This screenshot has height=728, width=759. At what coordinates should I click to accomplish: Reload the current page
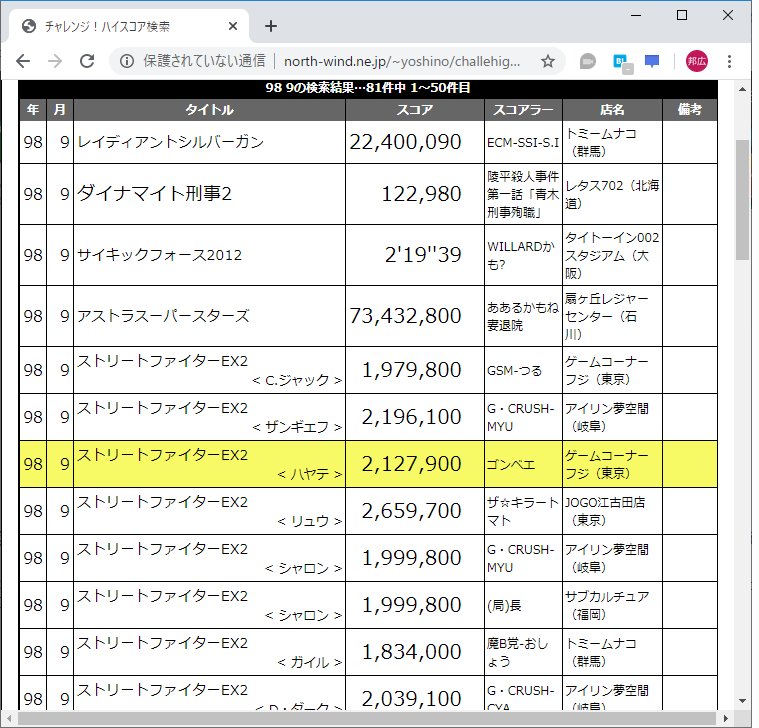pos(87,61)
